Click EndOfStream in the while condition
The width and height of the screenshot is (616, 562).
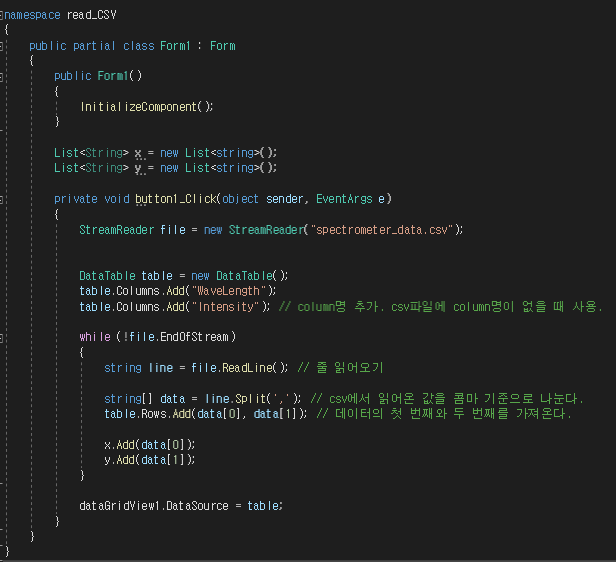pyautogui.click(x=194, y=337)
